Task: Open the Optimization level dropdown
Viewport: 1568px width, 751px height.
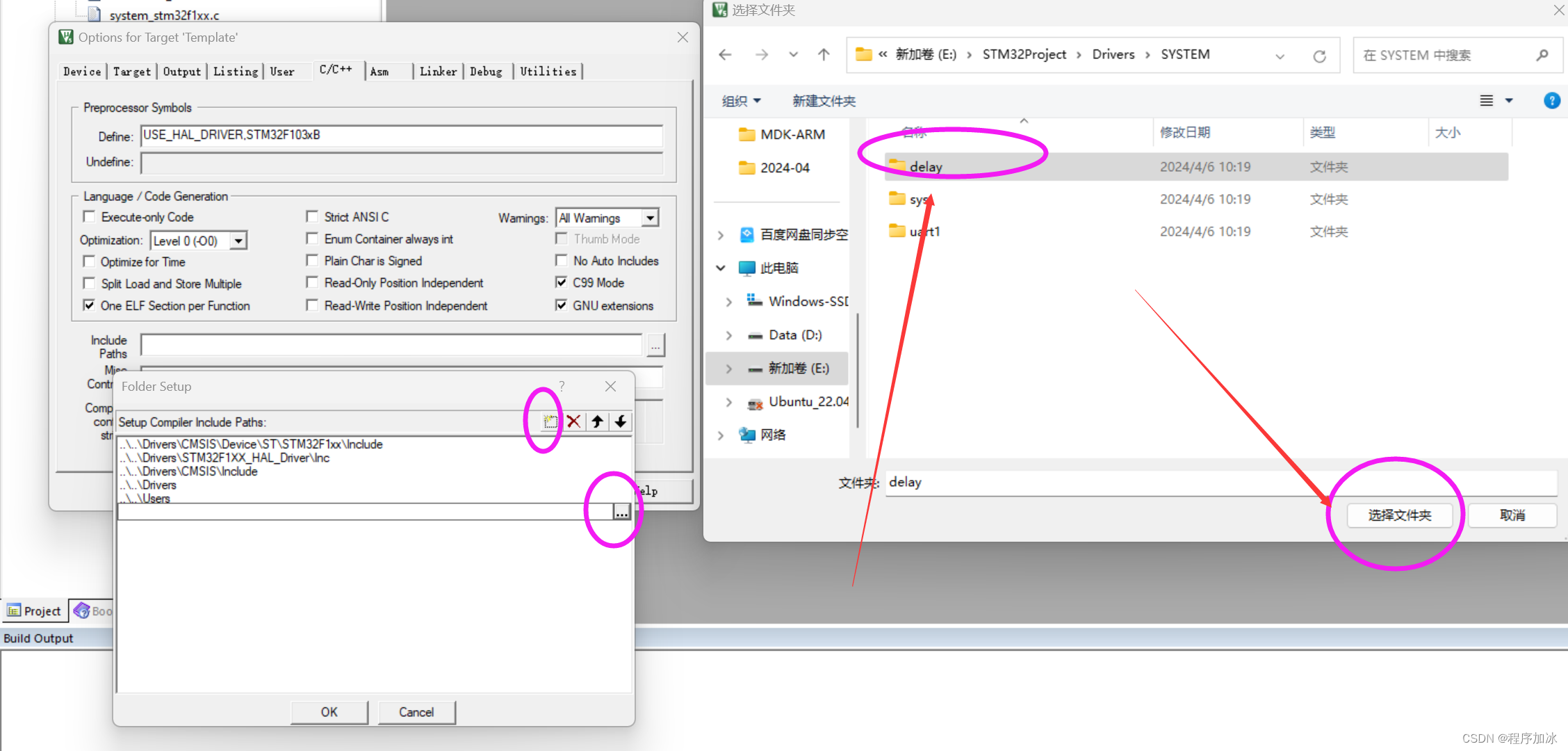Action: click(x=238, y=241)
